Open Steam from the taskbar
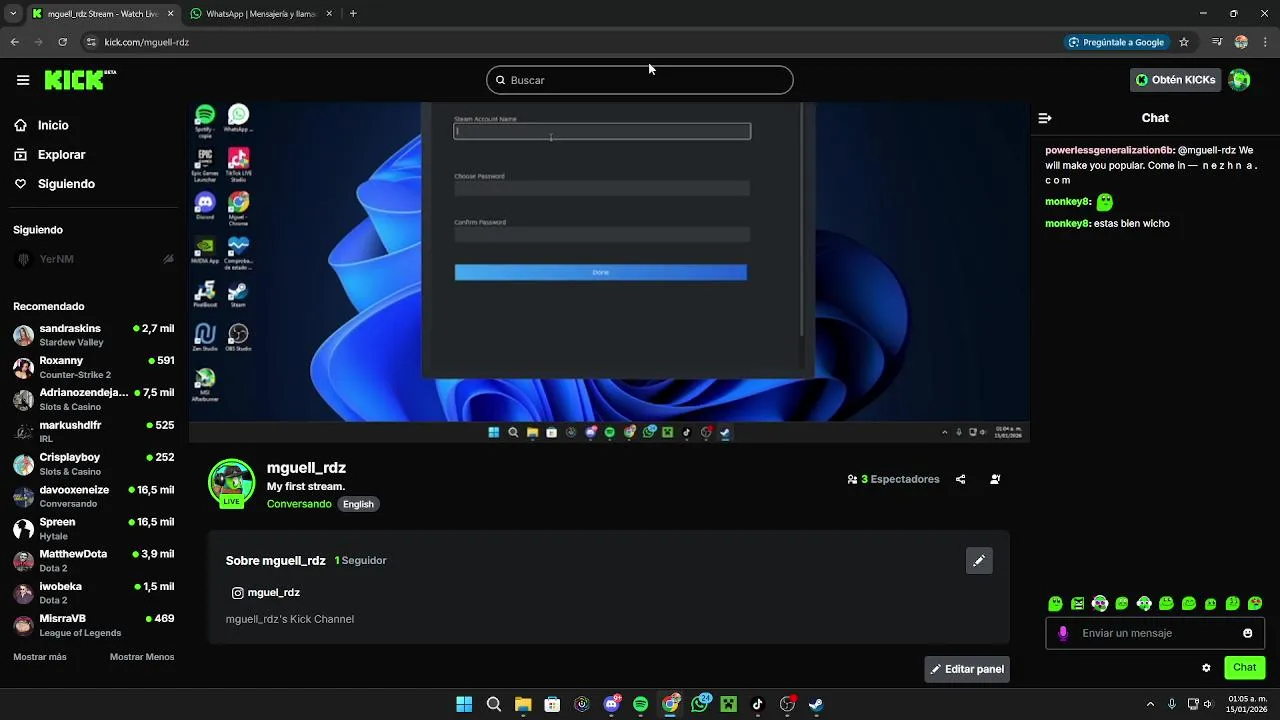The image size is (1280, 720). 816,704
